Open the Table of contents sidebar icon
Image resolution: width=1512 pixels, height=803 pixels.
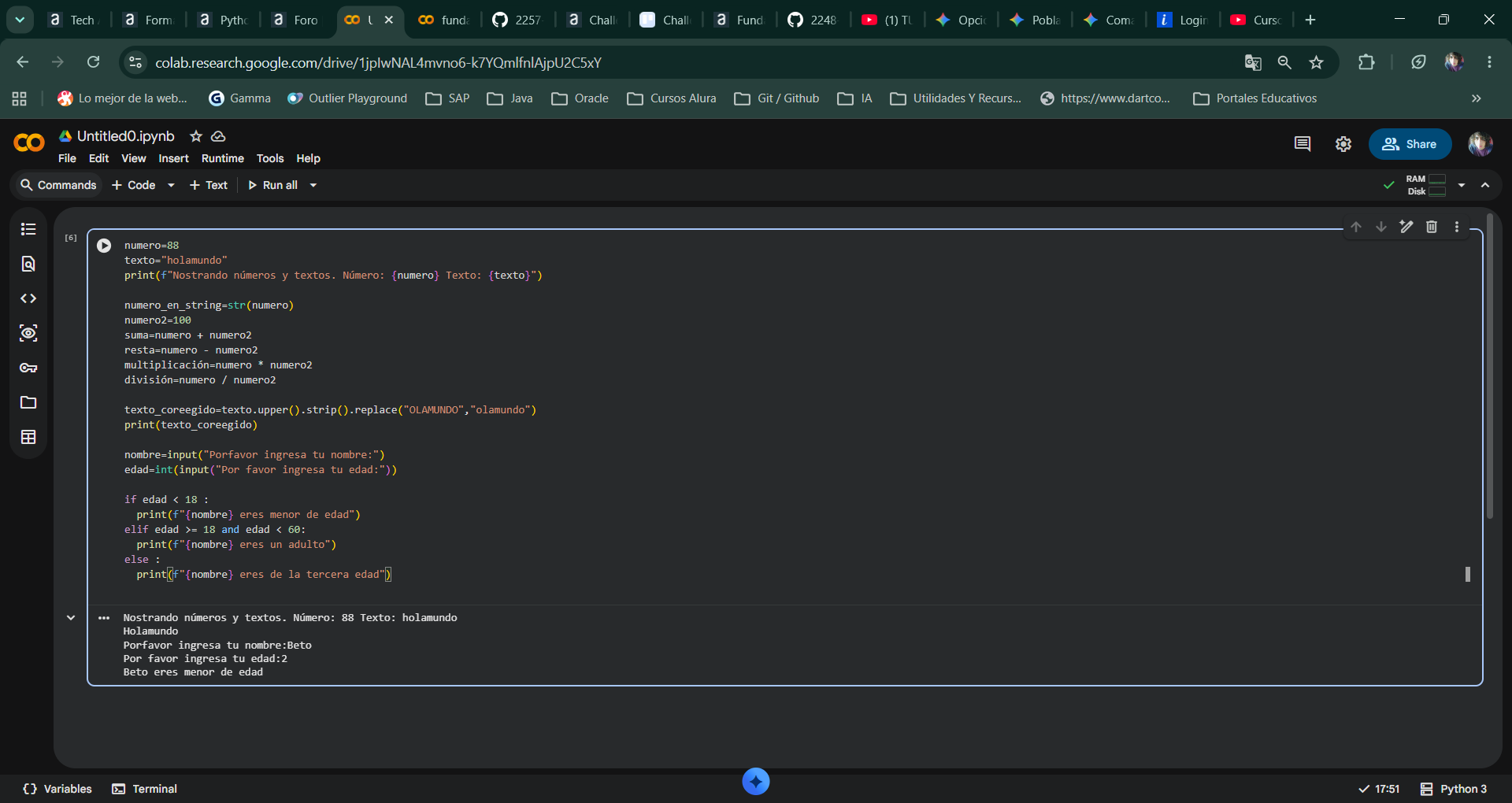(28, 229)
